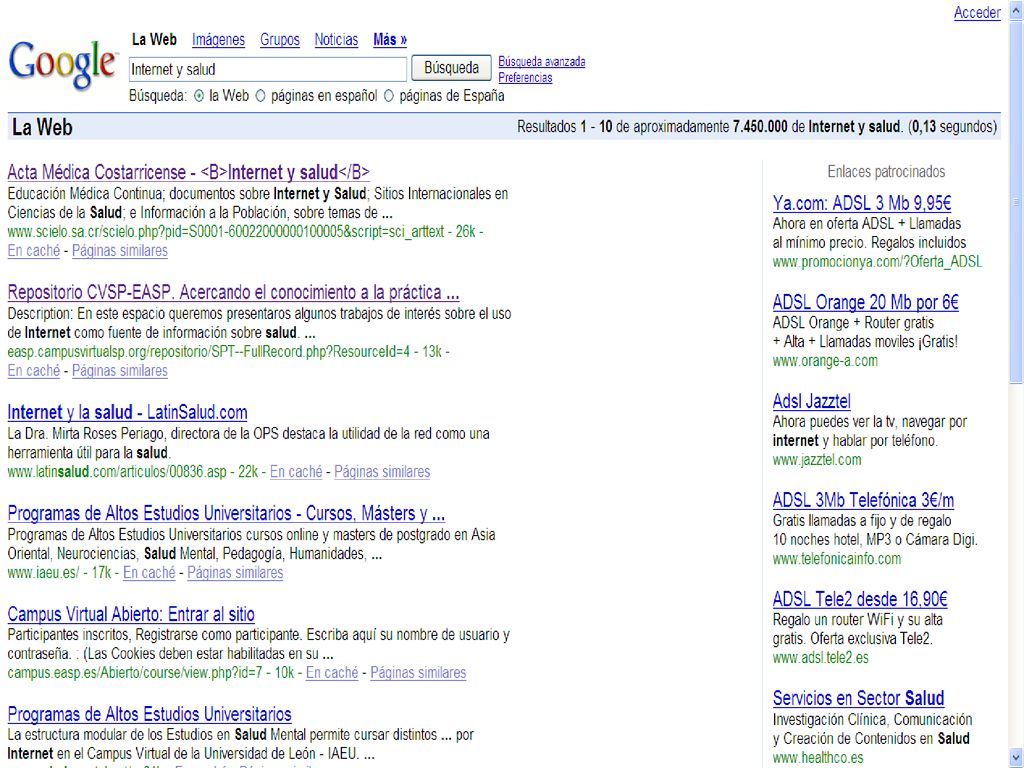Open 'En caché' for Acta Médica result
This screenshot has width=1024, height=768.
click(x=34, y=251)
